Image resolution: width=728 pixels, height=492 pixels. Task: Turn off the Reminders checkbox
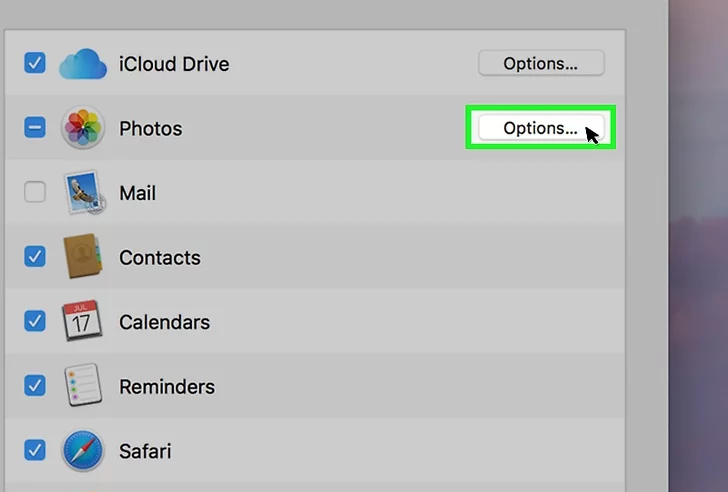35,386
